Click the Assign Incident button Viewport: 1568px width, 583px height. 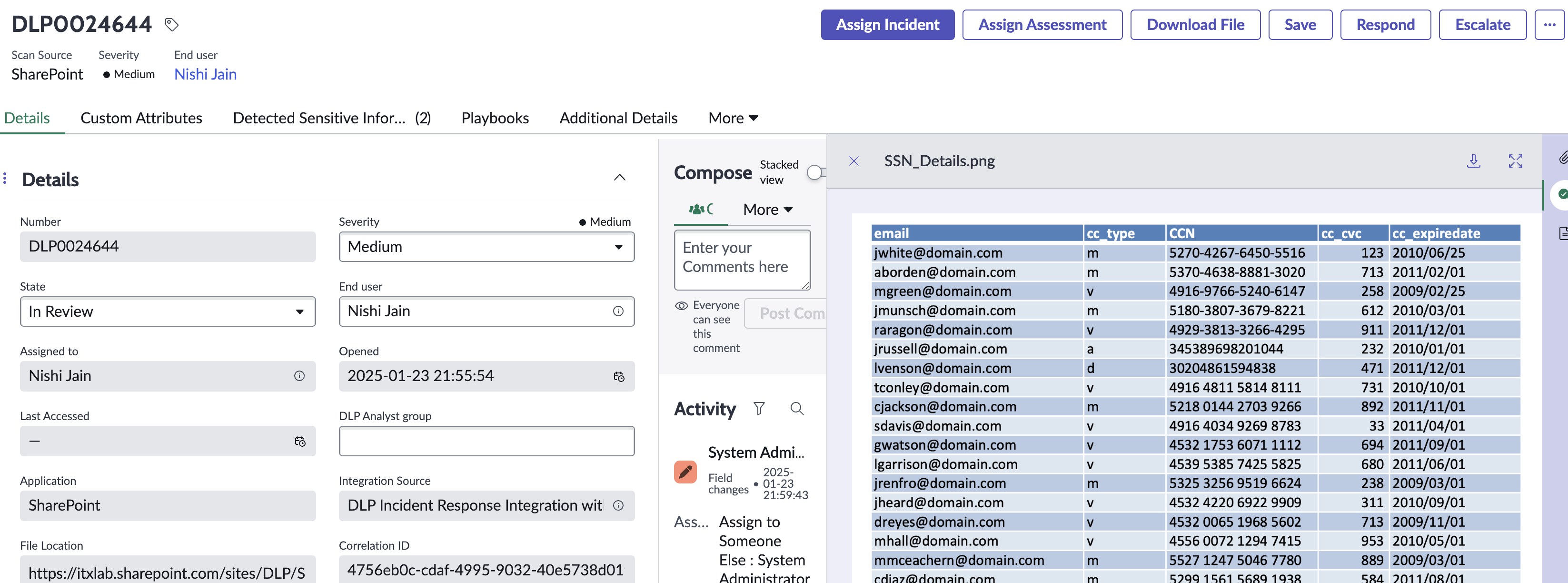click(x=887, y=25)
